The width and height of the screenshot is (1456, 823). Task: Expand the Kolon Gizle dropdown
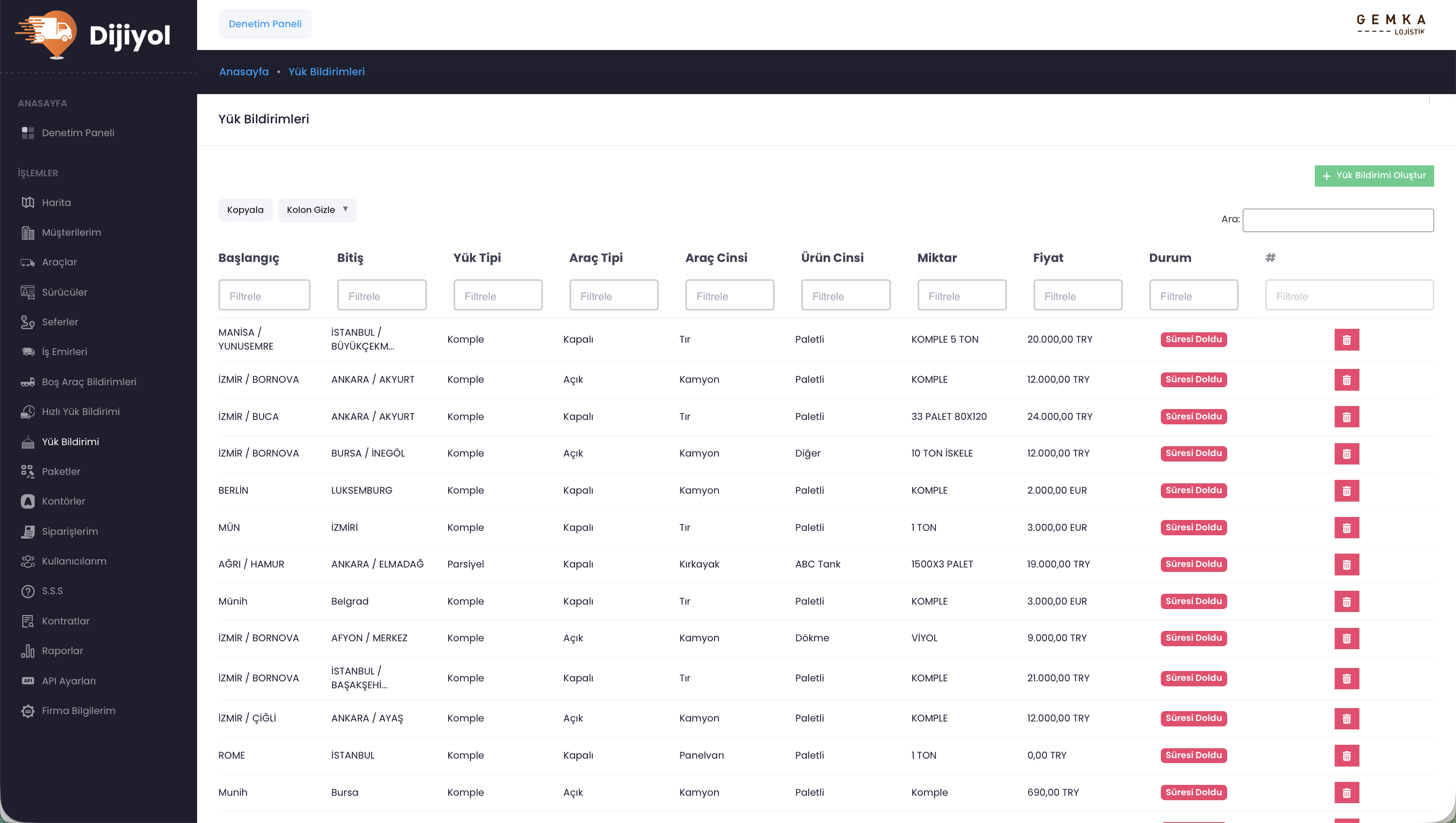317,209
